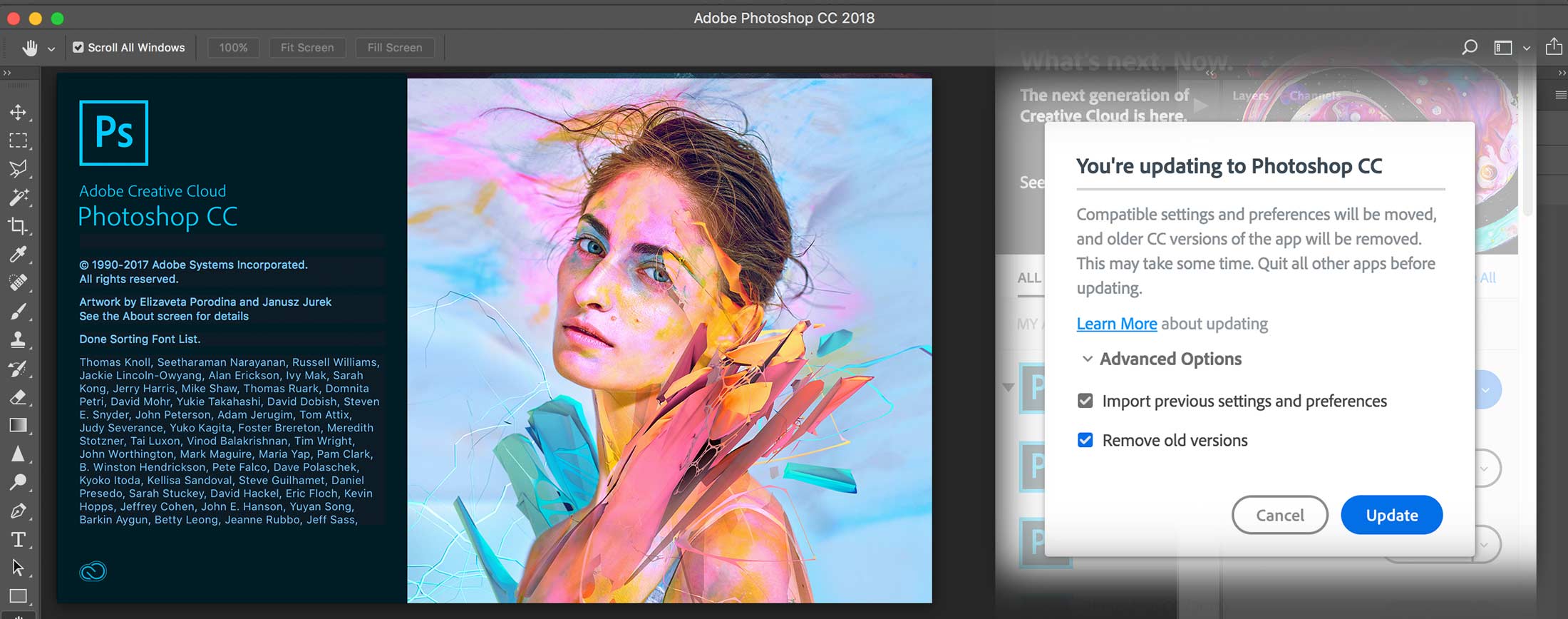Collapse right panel dock double arrows
This screenshot has height=619, width=1568.
(x=1562, y=73)
